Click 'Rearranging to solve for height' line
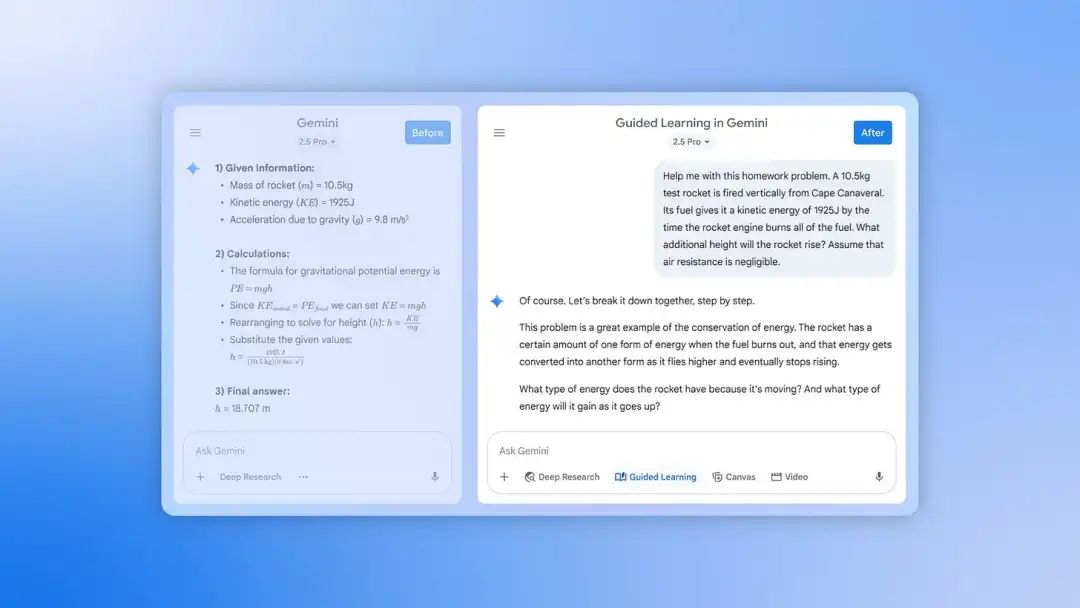This screenshot has width=1080, height=608. (x=324, y=322)
